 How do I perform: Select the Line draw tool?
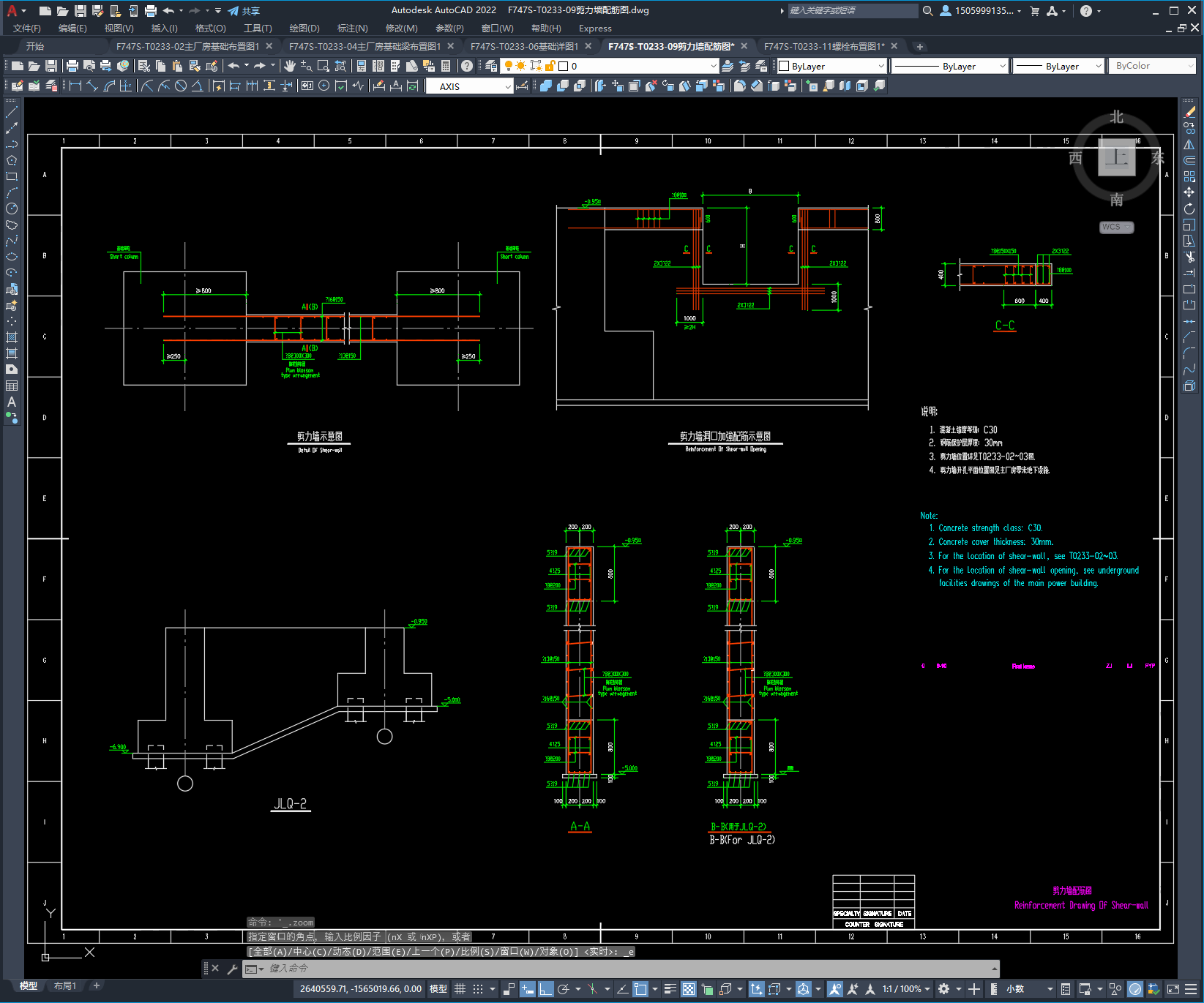12,112
